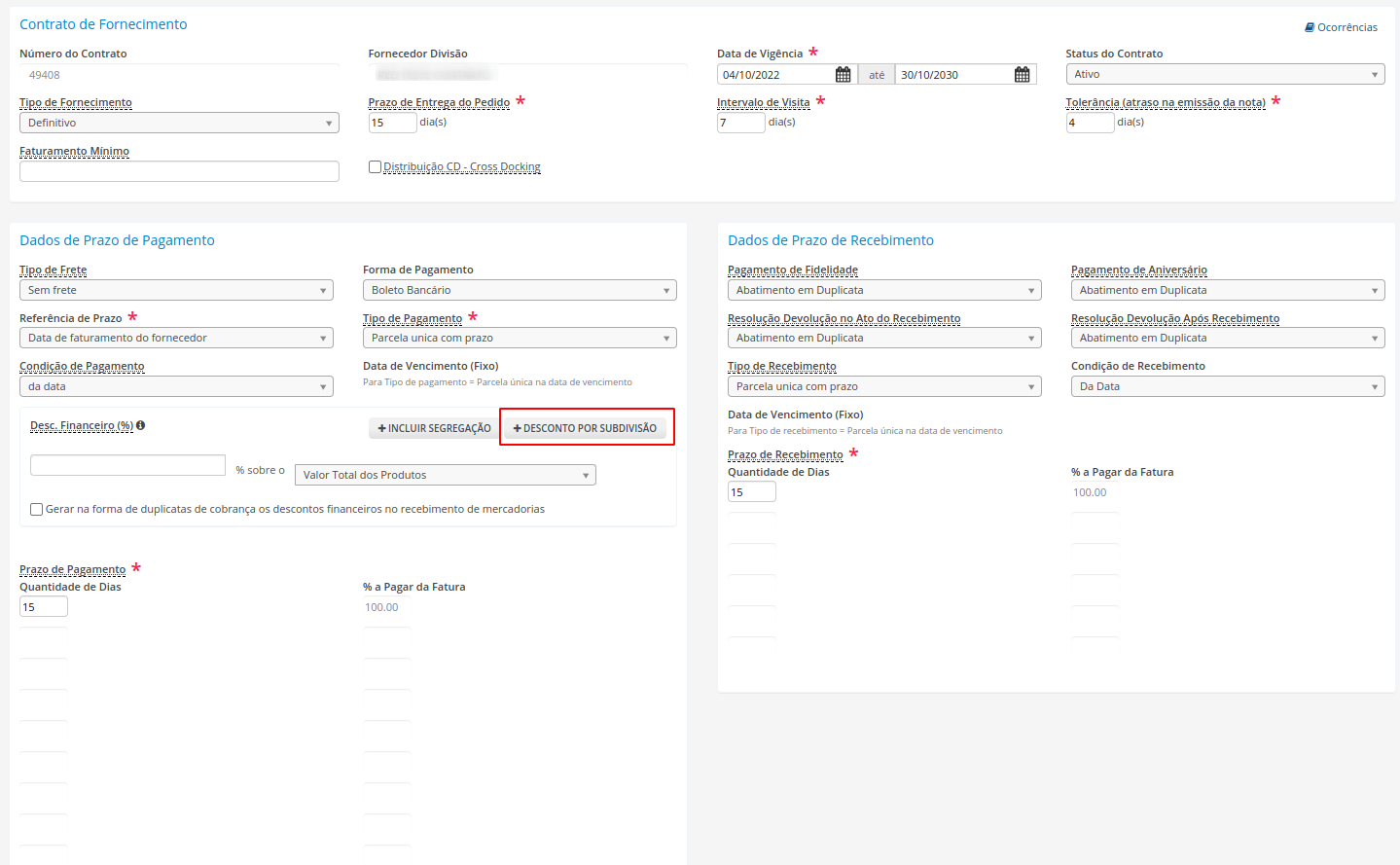Expand the Condição de Pagamento dropdown
This screenshot has width=1400, height=865.
[176, 386]
